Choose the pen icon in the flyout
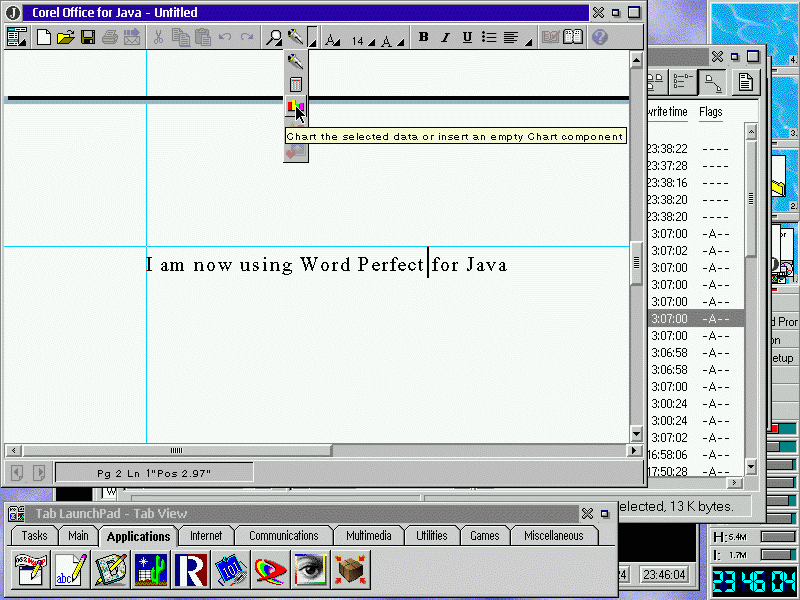 295,62
